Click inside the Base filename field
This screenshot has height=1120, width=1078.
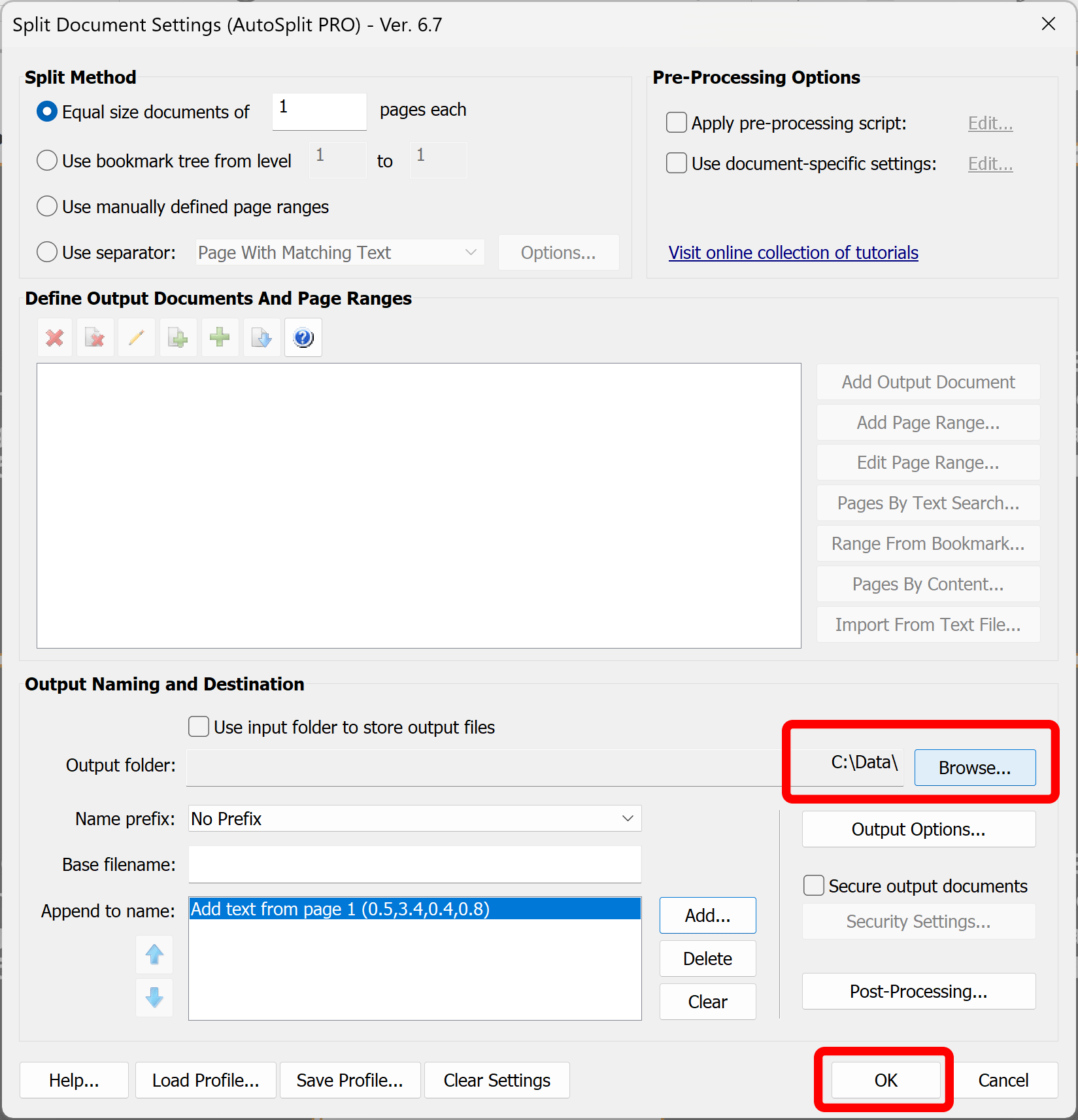414,864
